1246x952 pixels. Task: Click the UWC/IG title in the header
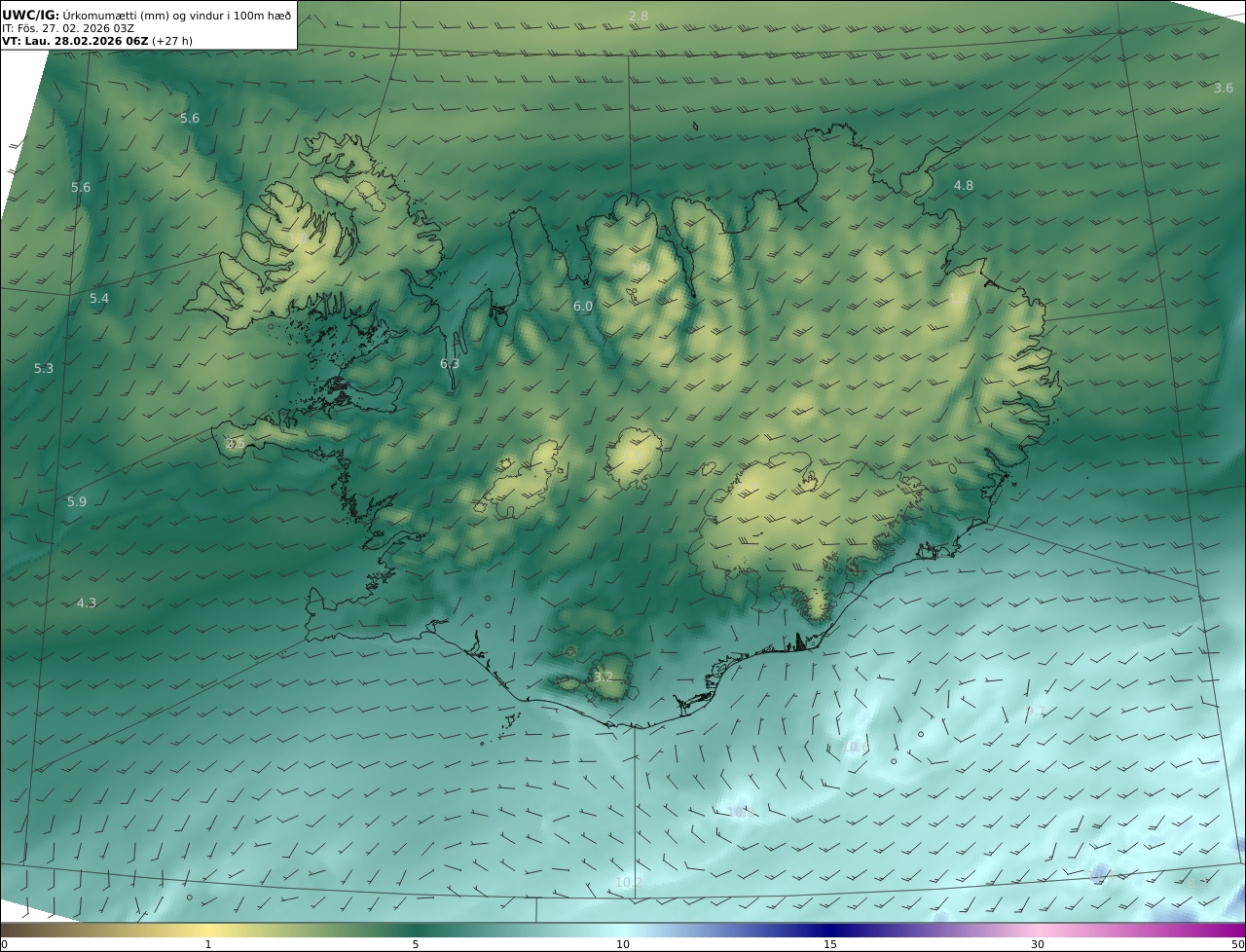[x=29, y=15]
